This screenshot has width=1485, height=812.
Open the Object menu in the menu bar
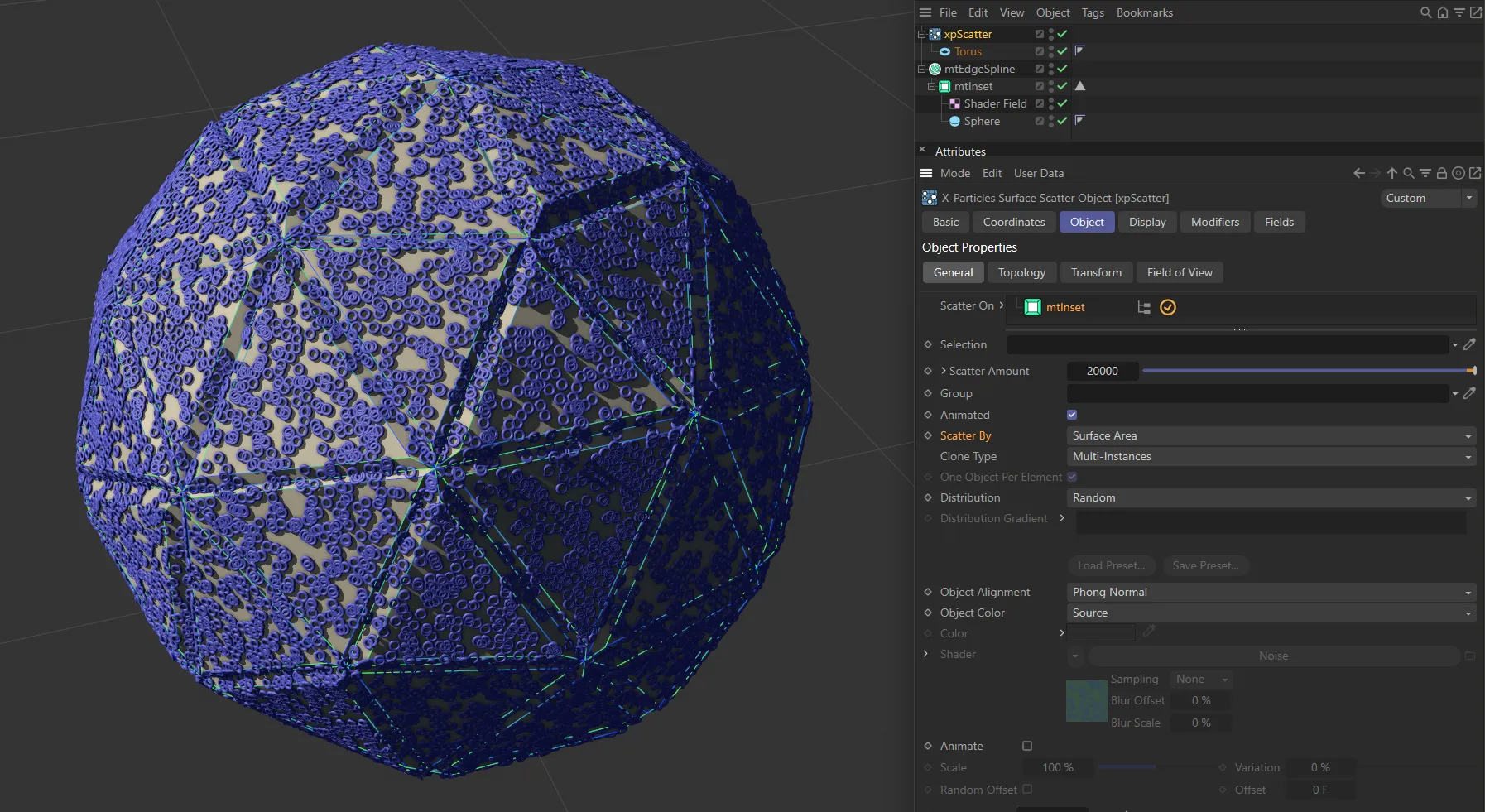coord(1052,12)
